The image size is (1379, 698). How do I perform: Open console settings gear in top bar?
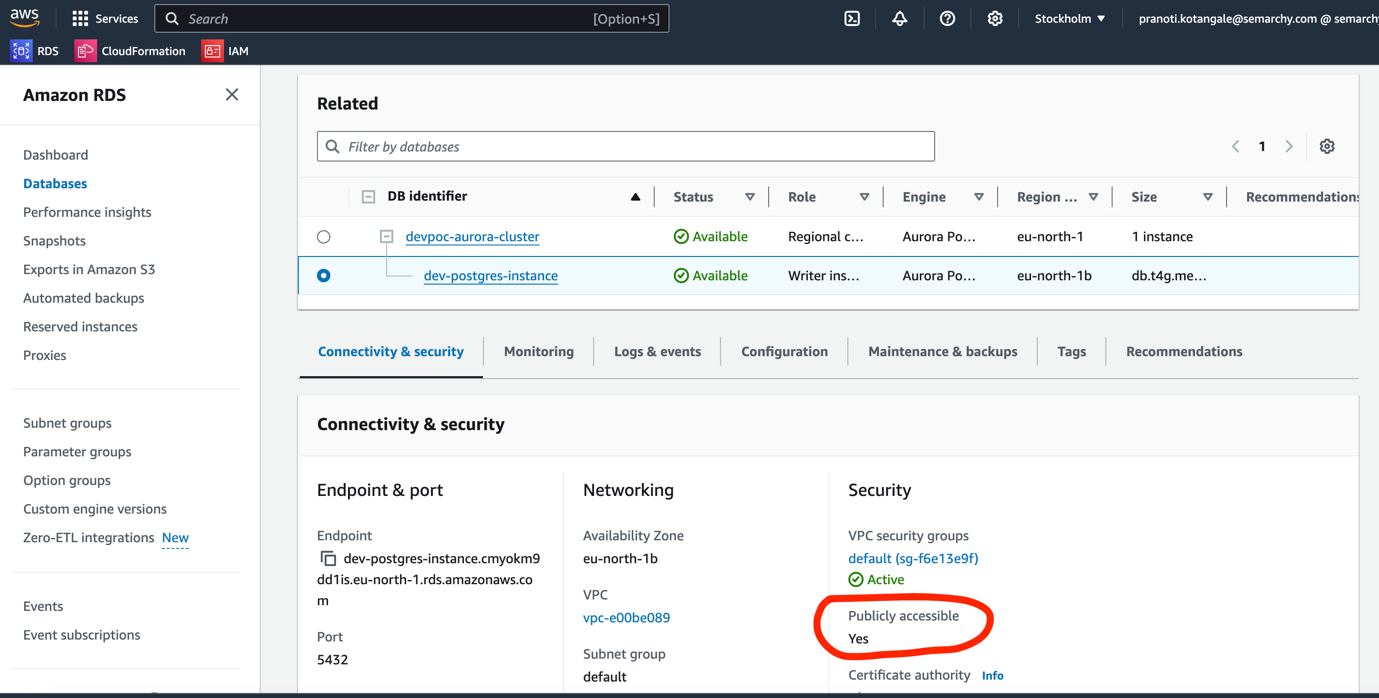pyautogui.click(x=995, y=18)
